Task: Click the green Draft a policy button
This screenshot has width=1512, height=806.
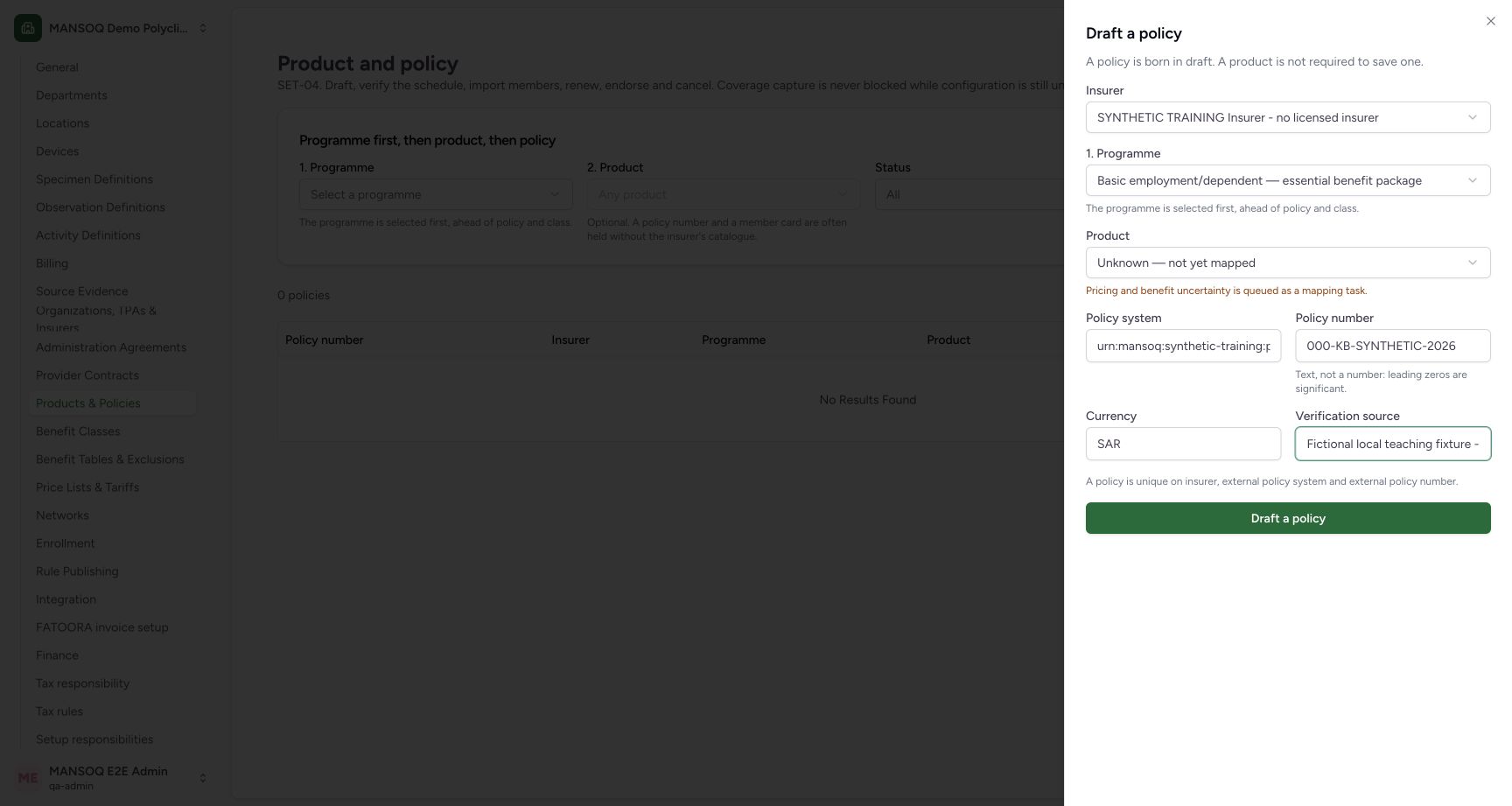Action: coord(1287,518)
